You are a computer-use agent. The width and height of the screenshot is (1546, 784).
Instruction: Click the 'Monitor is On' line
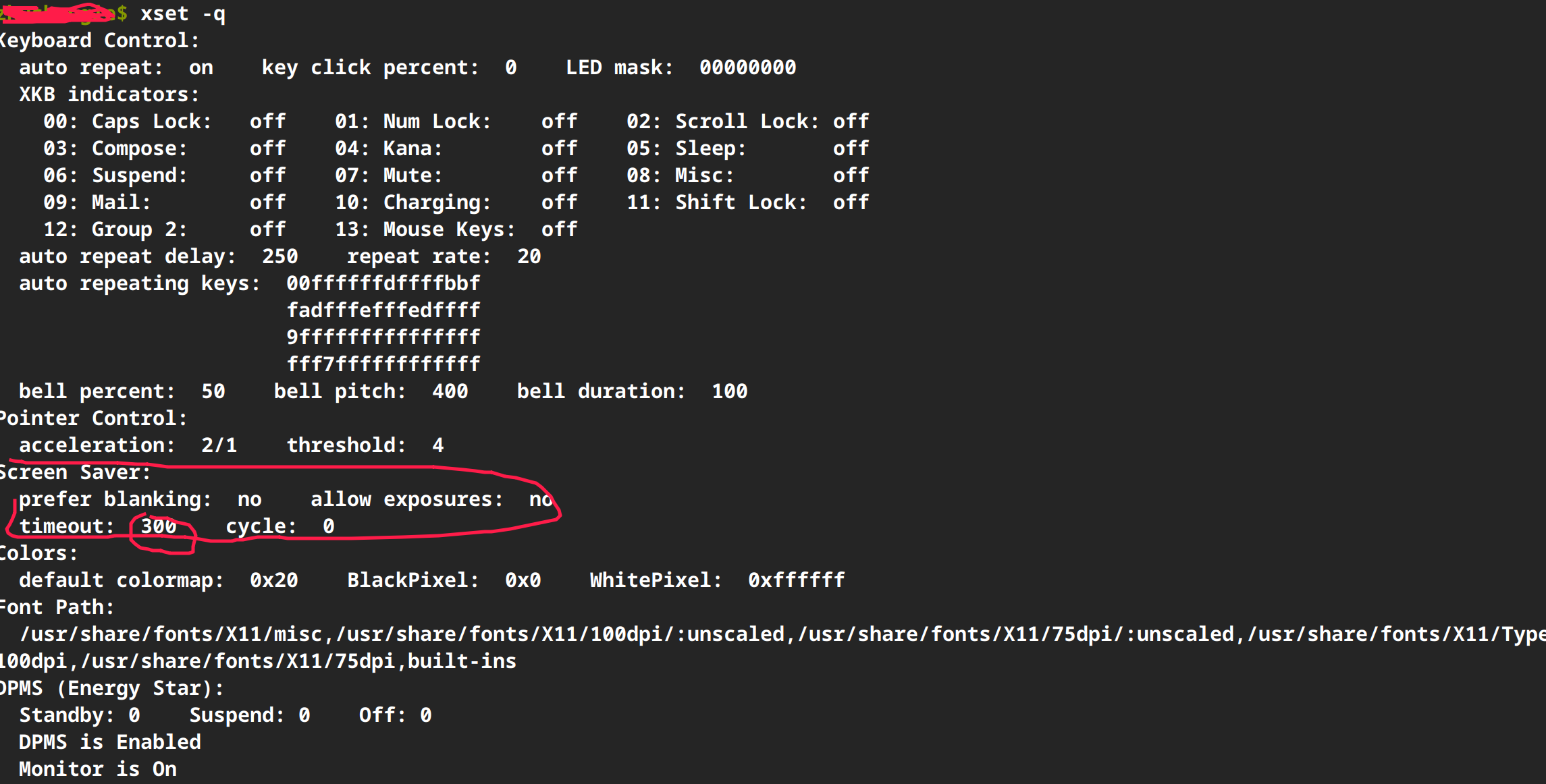pyautogui.click(x=97, y=769)
